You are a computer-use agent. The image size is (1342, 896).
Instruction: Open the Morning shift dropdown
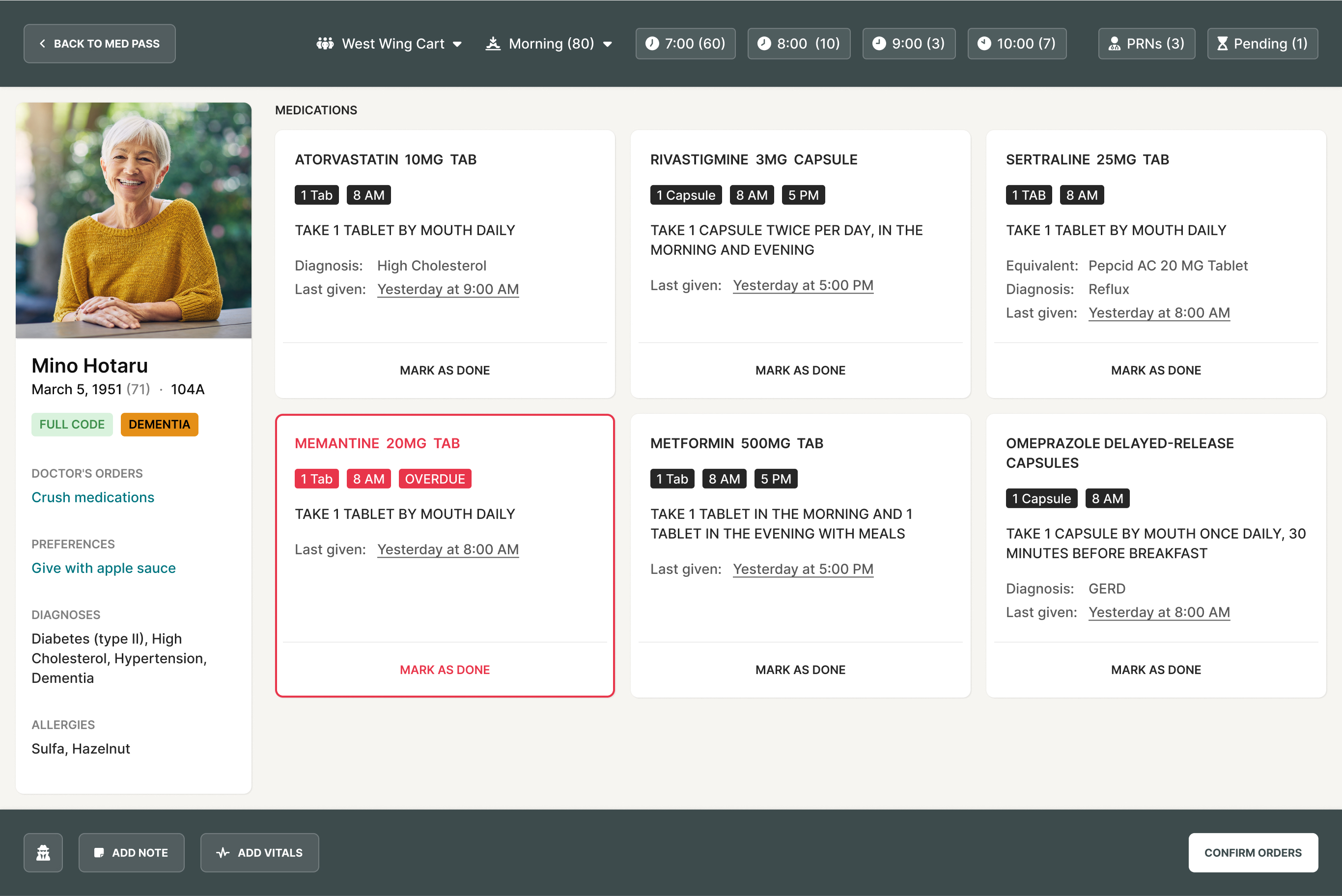(607, 43)
